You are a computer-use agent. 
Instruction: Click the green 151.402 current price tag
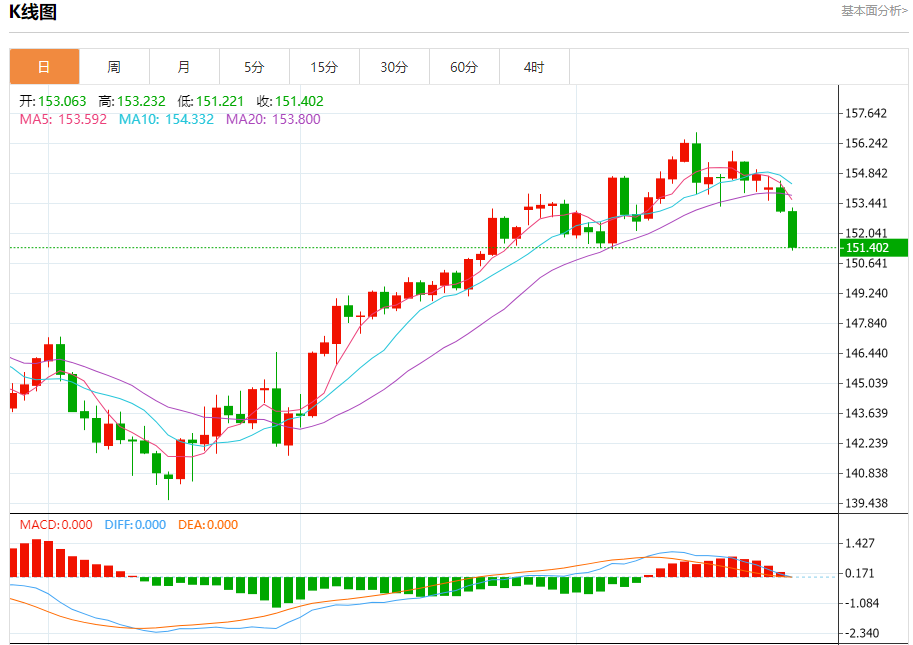point(873,247)
